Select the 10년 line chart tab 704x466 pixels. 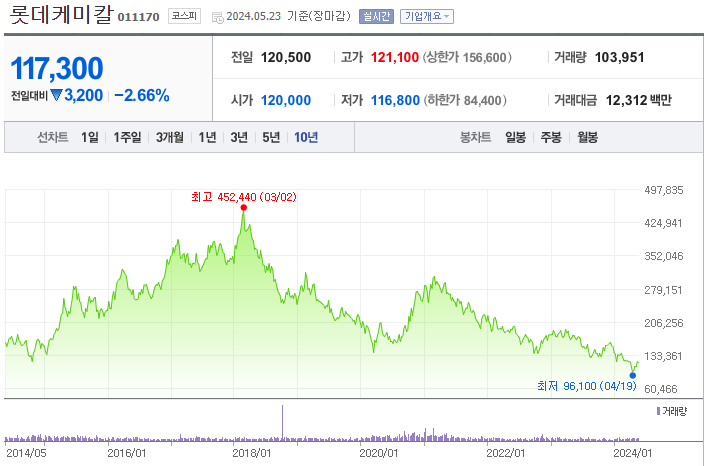point(306,137)
